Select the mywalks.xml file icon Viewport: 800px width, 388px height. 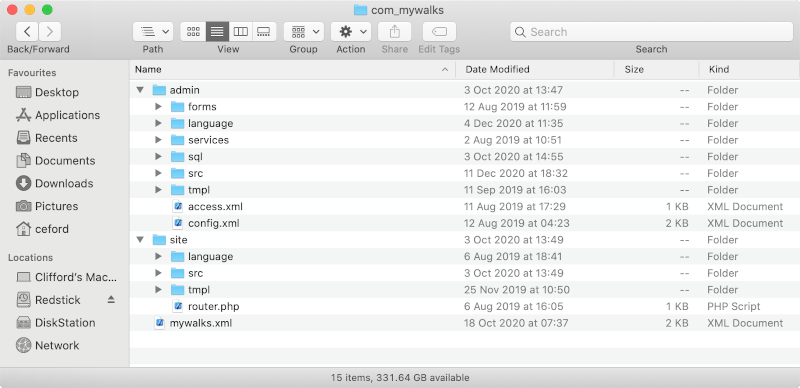point(160,323)
